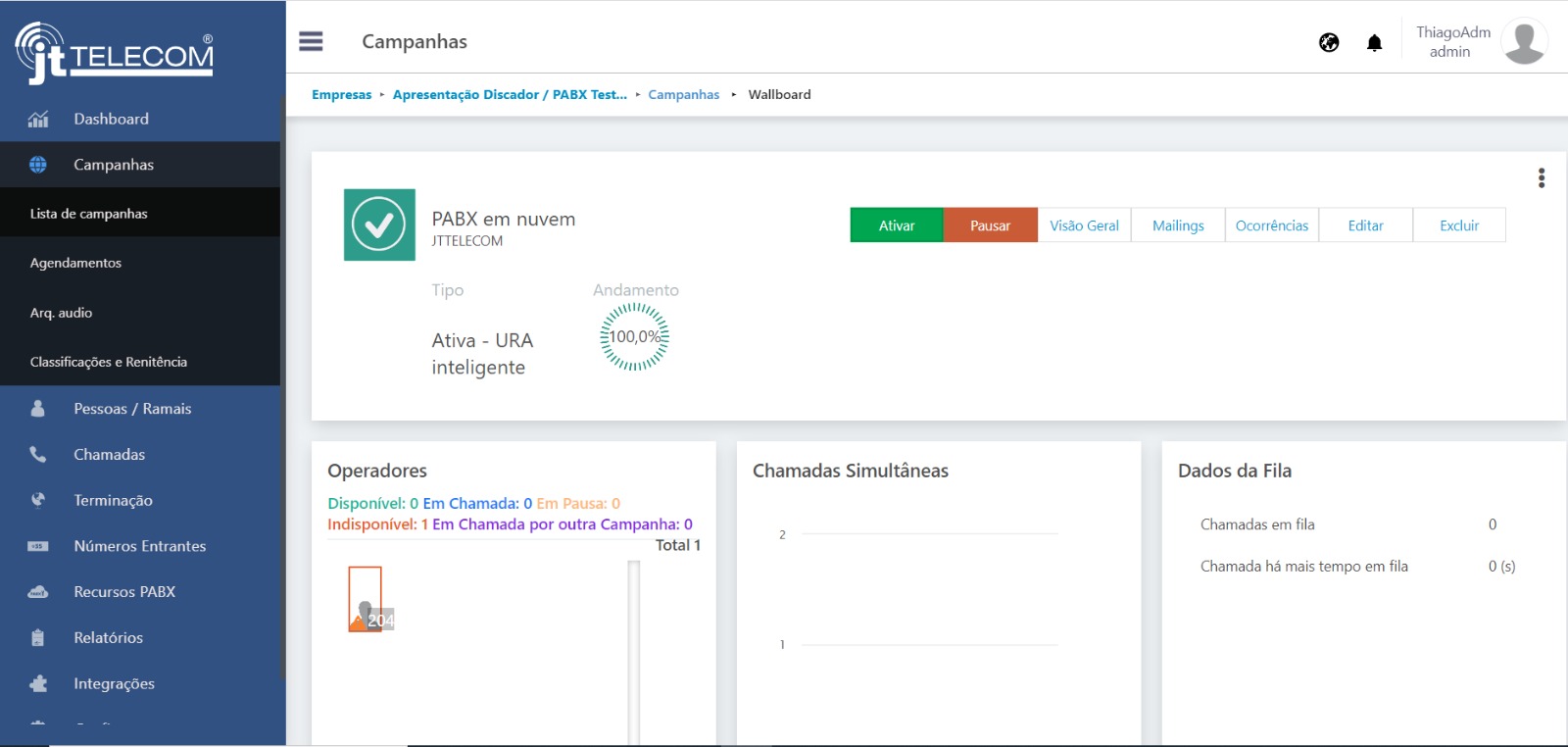The height and width of the screenshot is (747, 1568).
Task: Click the green campaign checkmark icon
Action: click(x=379, y=224)
